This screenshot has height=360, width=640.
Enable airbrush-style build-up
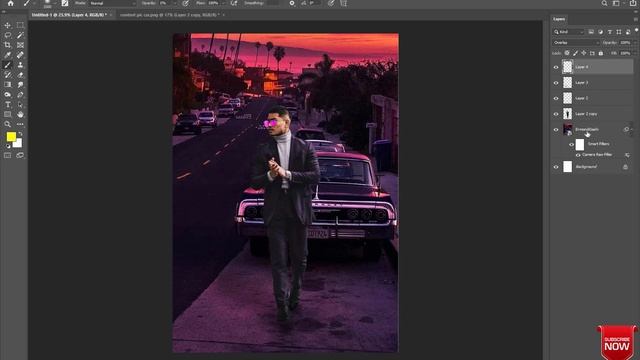(x=234, y=3)
